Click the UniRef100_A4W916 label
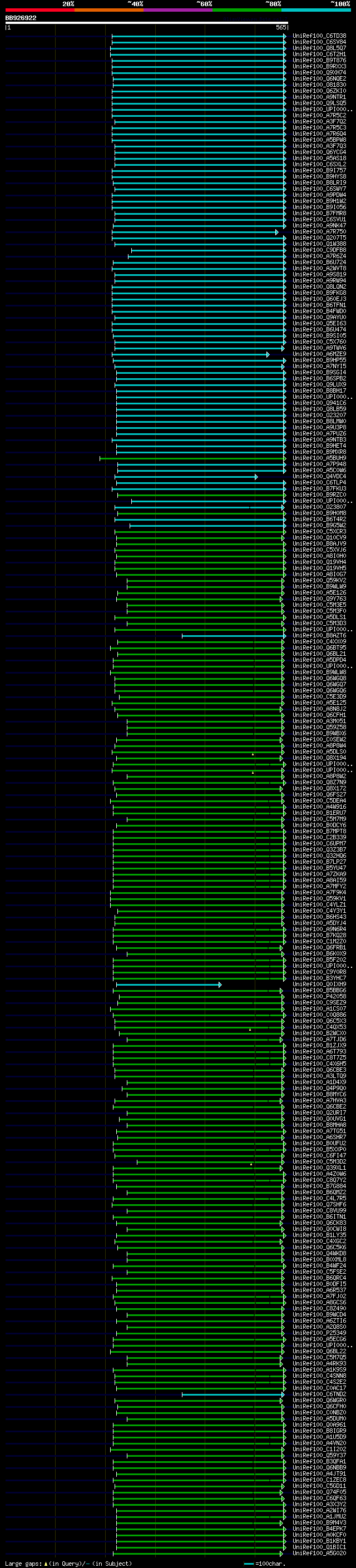 pyautogui.click(x=319, y=807)
